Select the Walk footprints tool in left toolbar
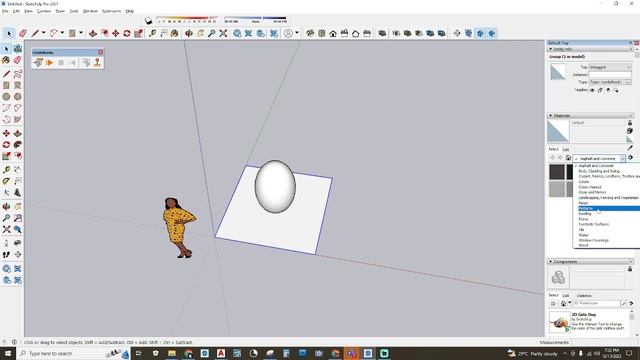Viewport: 640px width, 360px height. tap(6, 254)
